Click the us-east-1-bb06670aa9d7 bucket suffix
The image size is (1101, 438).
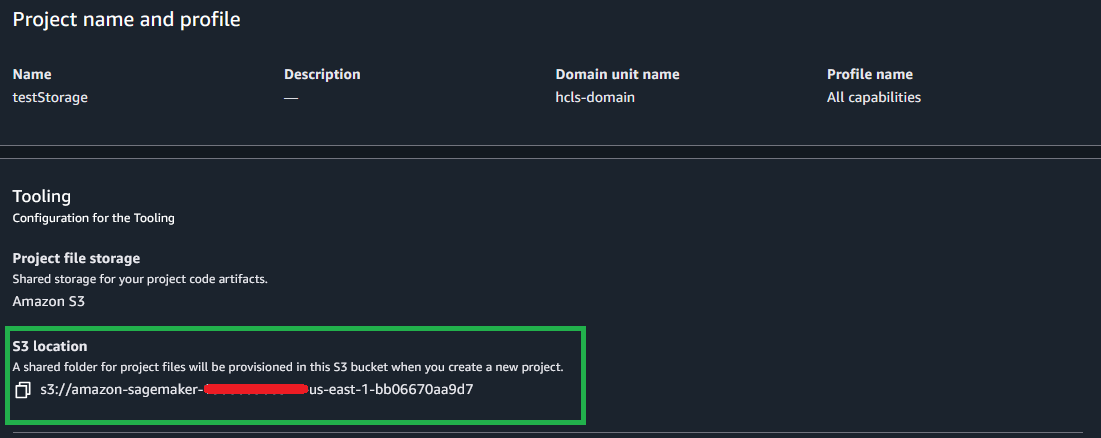click(x=391, y=389)
